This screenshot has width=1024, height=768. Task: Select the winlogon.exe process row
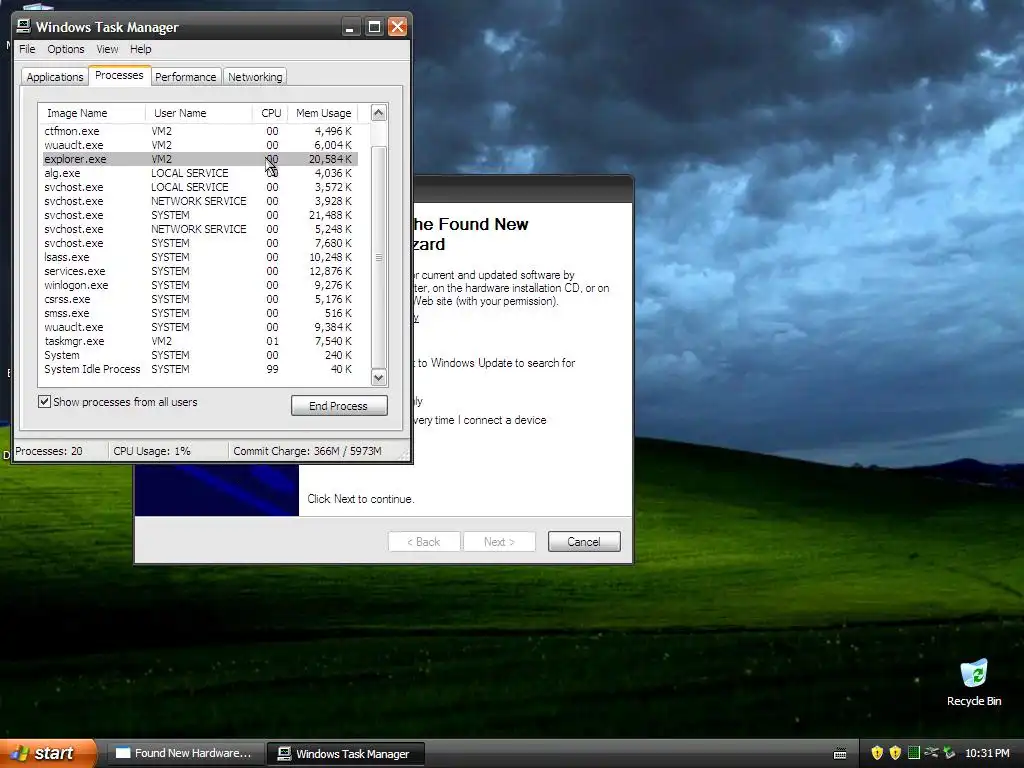pyautogui.click(x=199, y=285)
